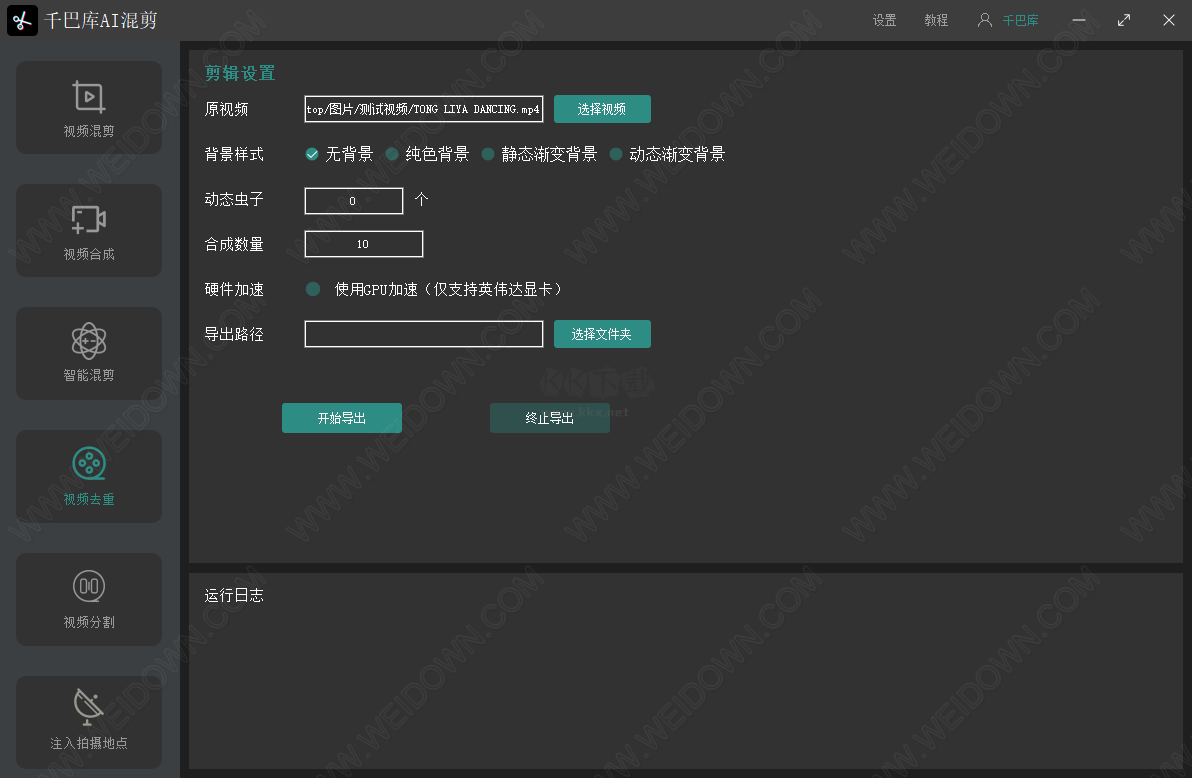Select the 视频去重 sidebar icon

coord(88,476)
